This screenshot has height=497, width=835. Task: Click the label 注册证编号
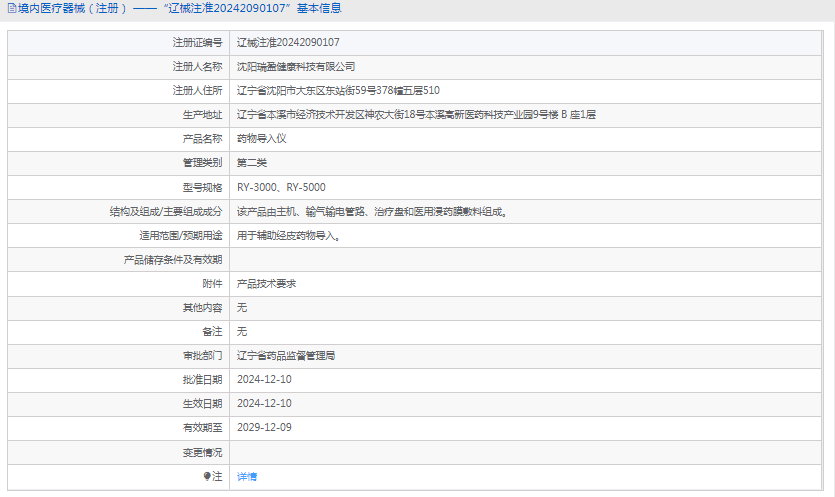click(x=197, y=43)
